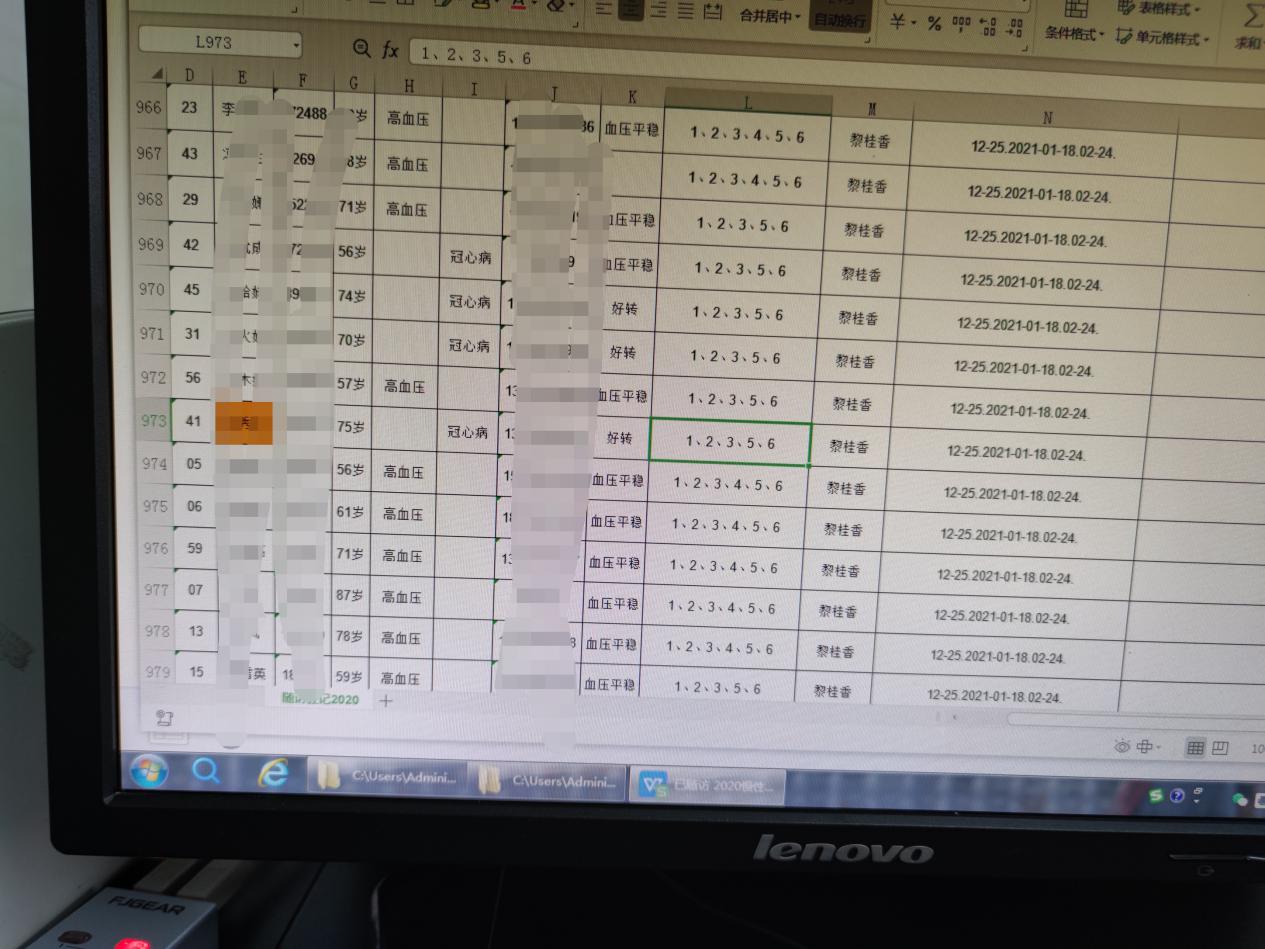Click the fx insert function icon
The width and height of the screenshot is (1265, 949).
coord(391,50)
